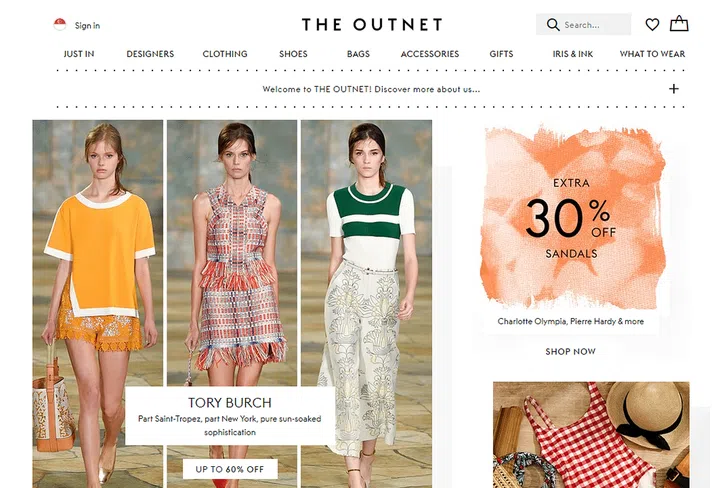The image size is (720, 488).
Task: Click the Sign in link
Action: coord(87,26)
